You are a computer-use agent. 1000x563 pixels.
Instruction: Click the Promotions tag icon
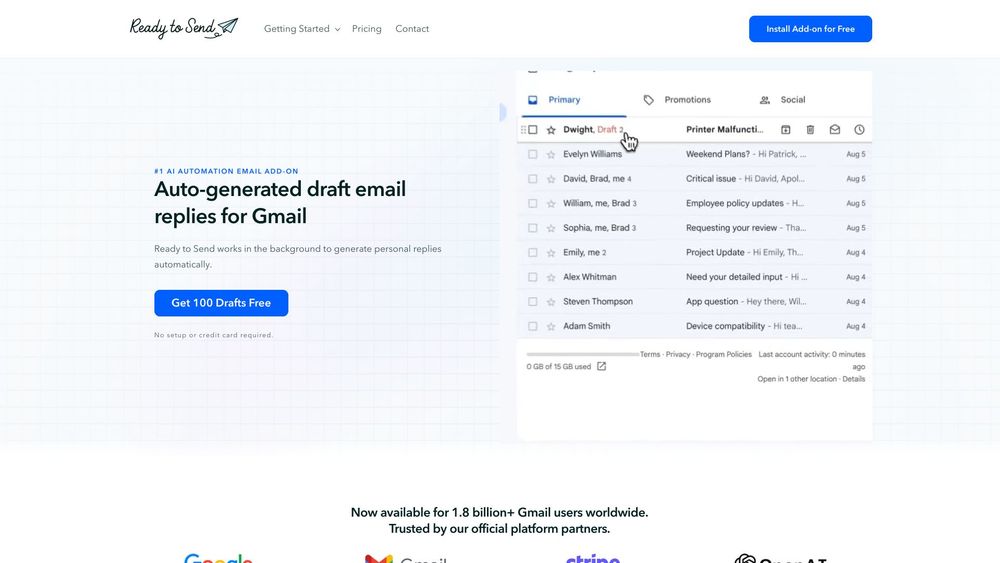[649, 100]
